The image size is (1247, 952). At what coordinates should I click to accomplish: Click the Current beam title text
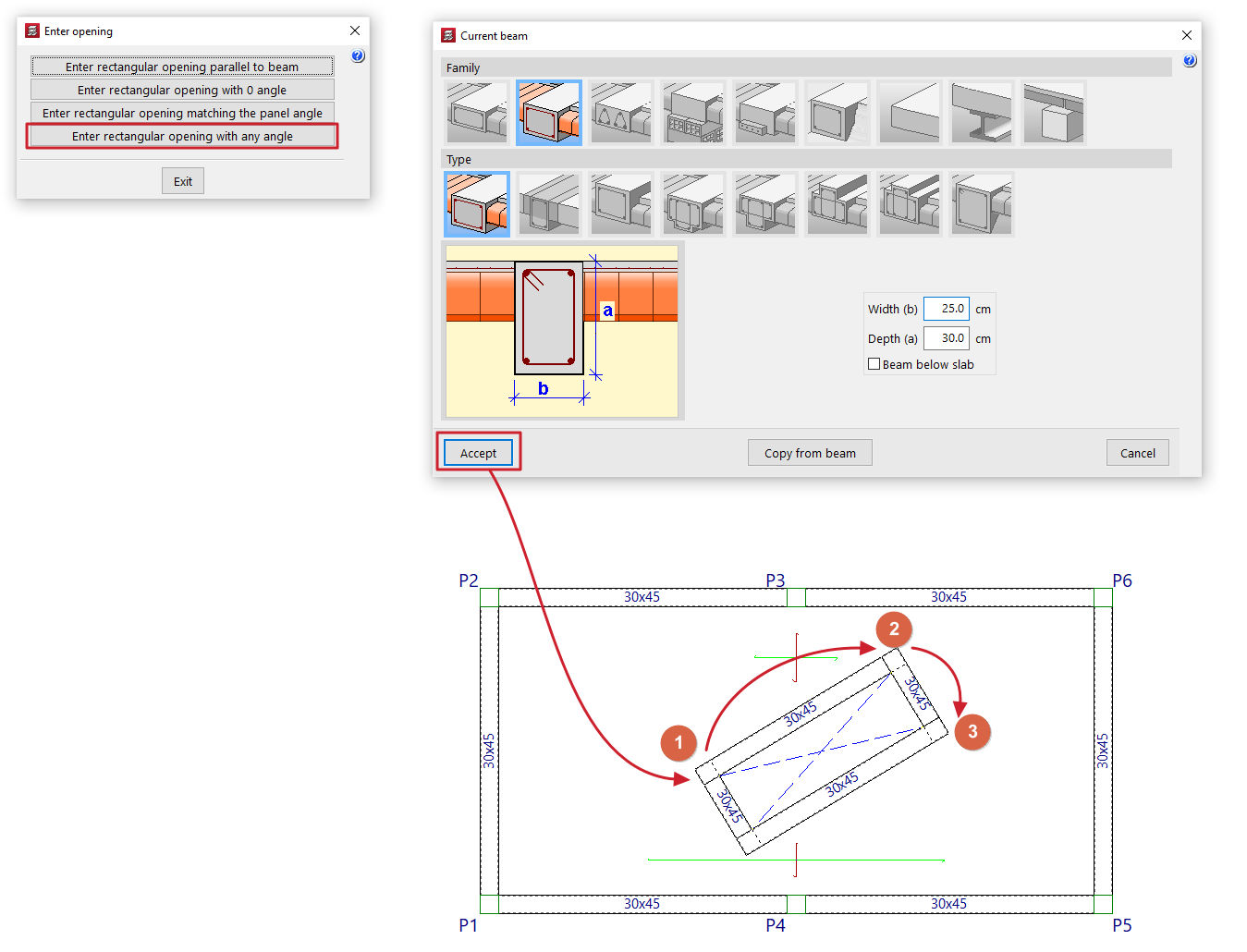point(495,36)
